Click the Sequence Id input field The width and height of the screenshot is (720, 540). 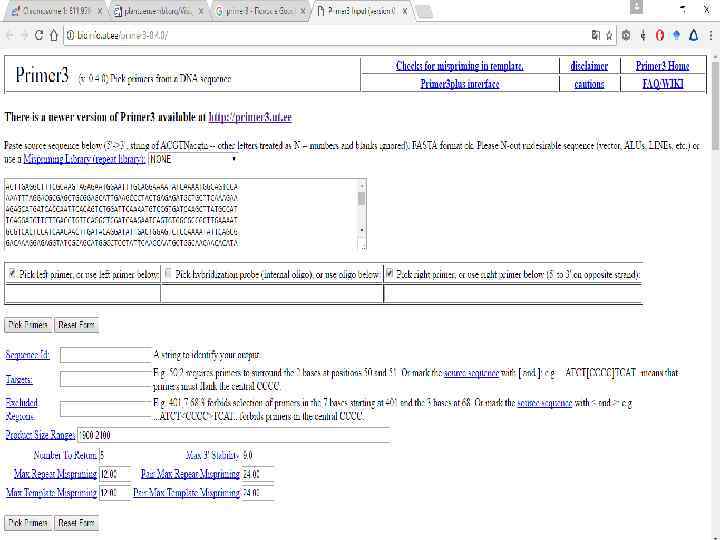[x=106, y=355]
